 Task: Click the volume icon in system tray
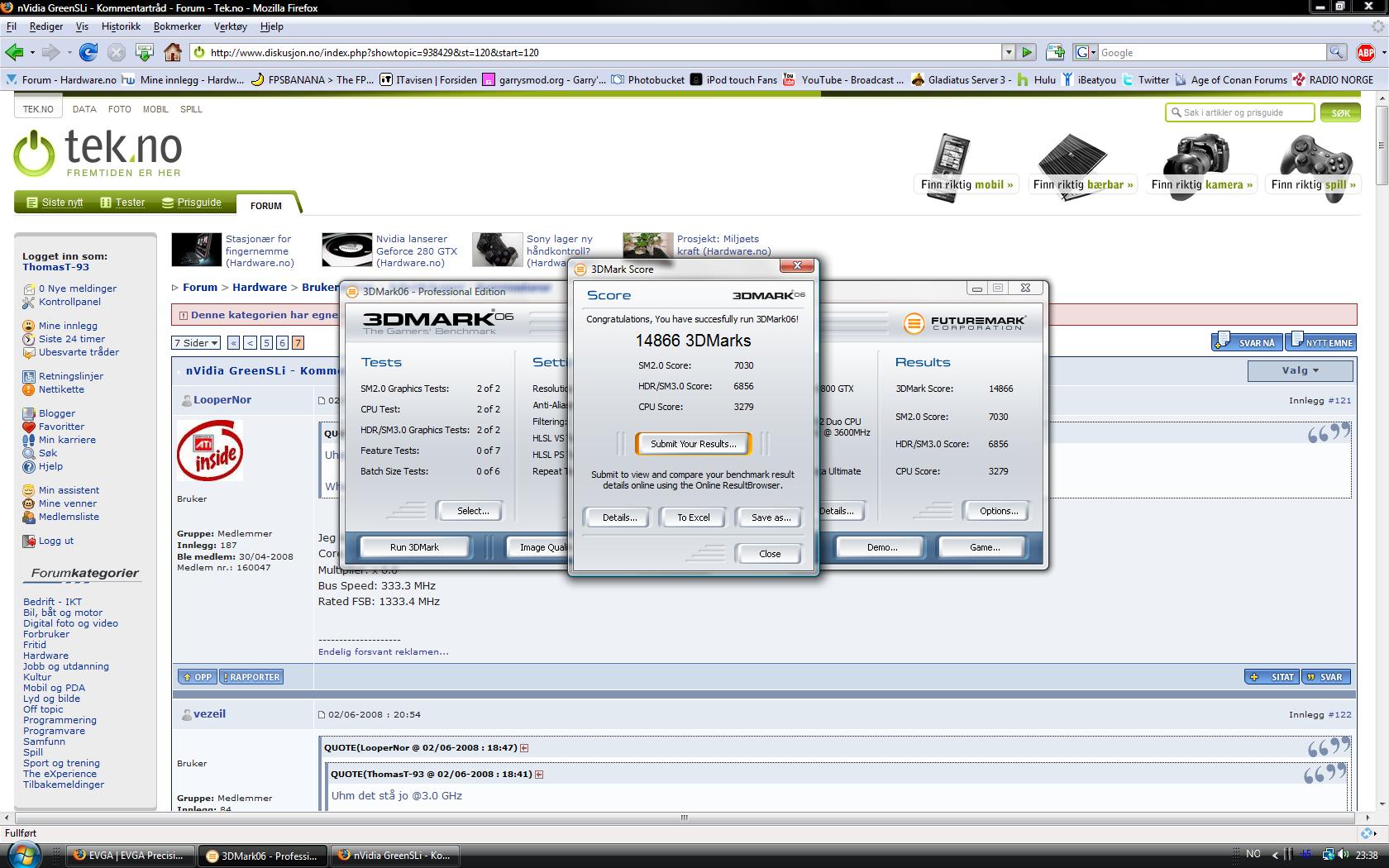[1344, 854]
